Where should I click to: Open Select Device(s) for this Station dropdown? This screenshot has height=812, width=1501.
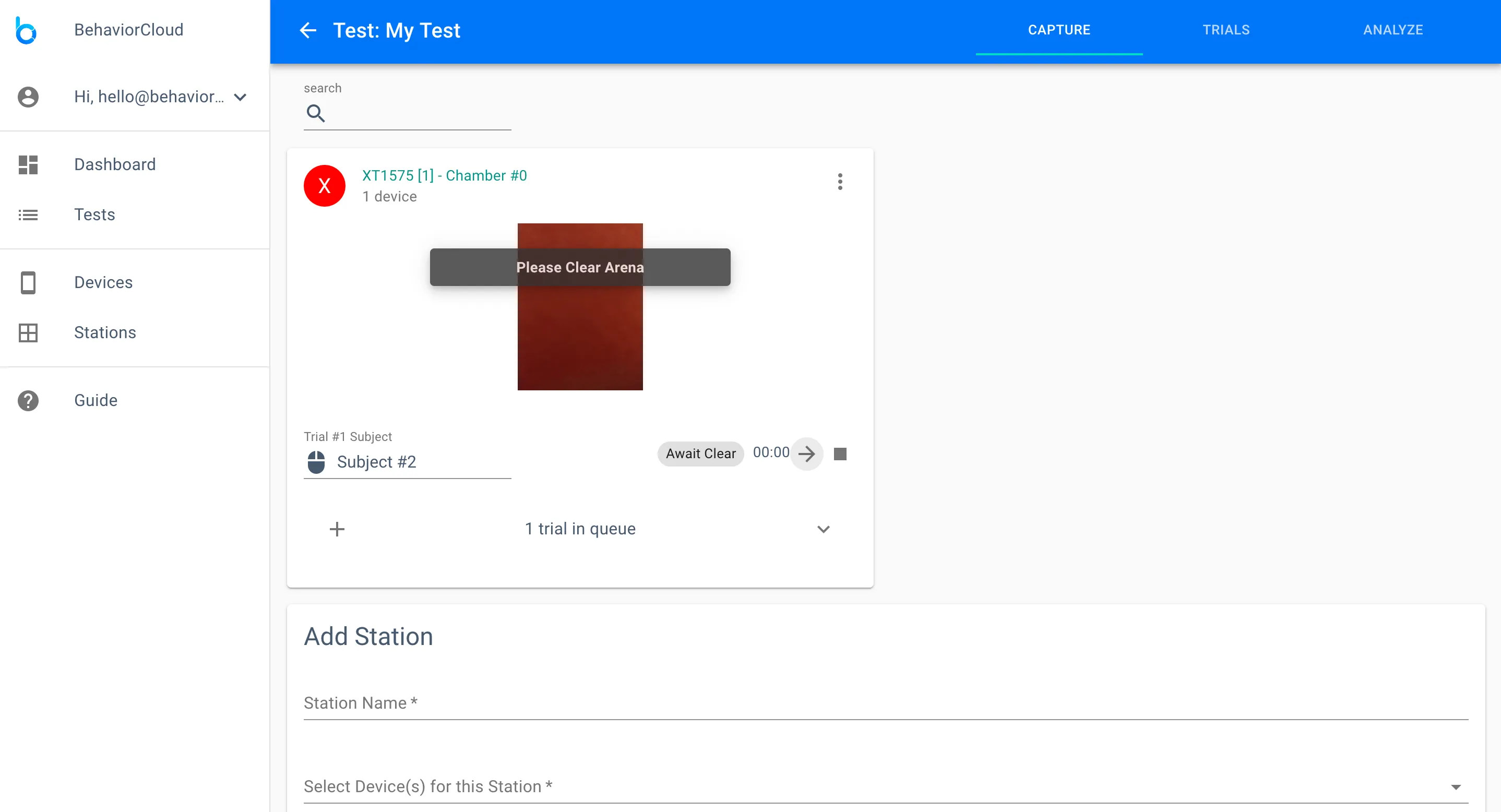[885, 786]
